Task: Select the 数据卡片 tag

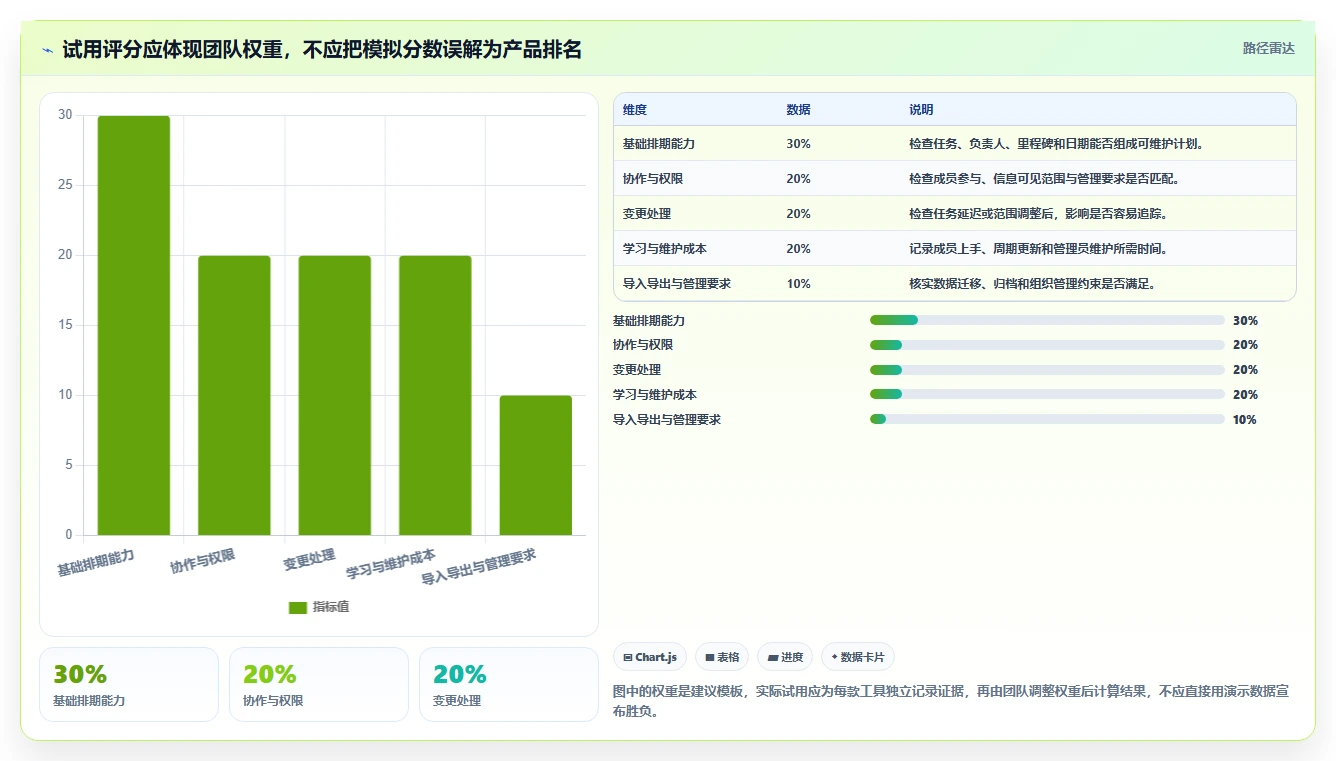Action: pos(858,657)
